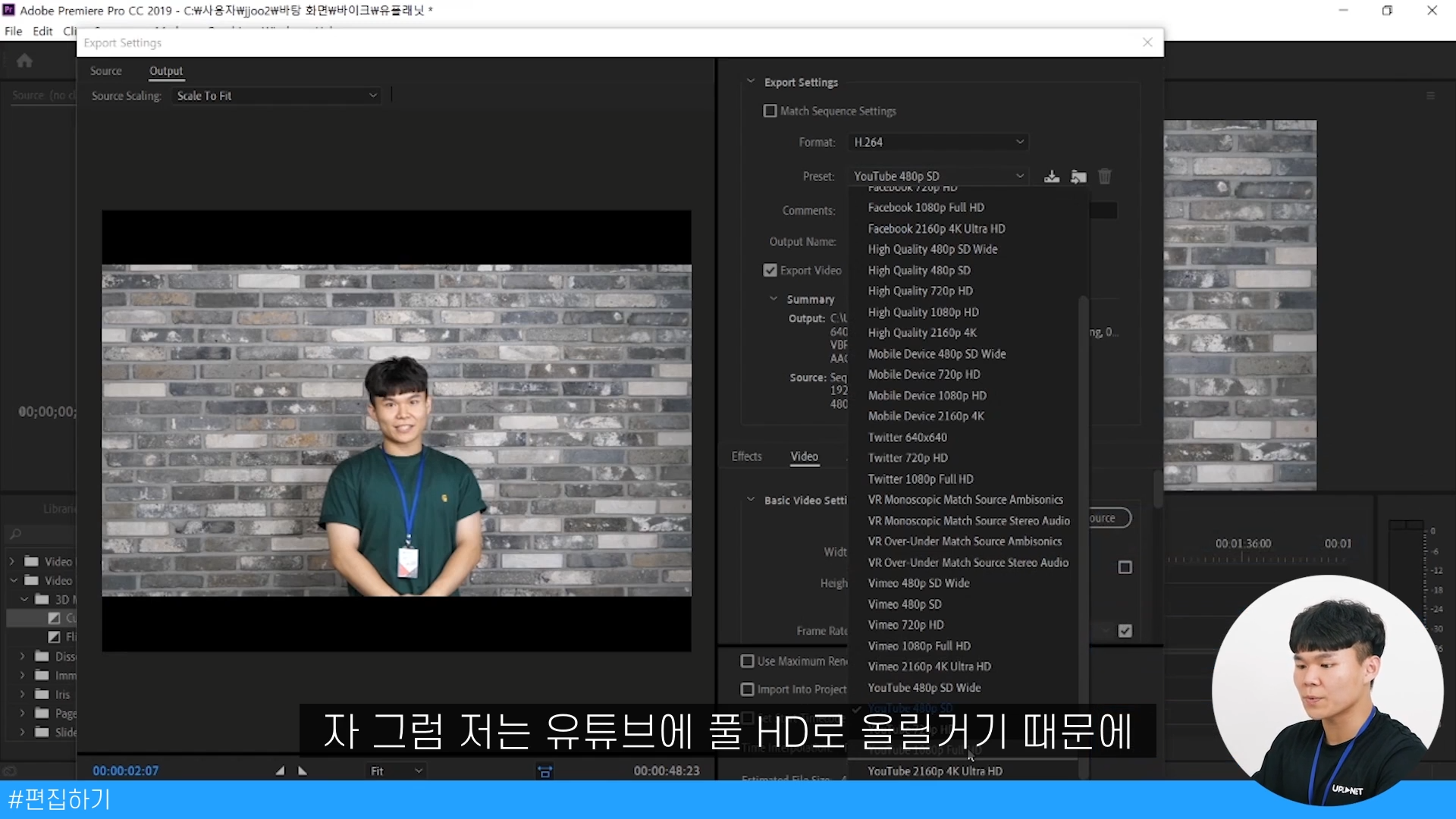Click the Page folder icon in Effects

42,713
